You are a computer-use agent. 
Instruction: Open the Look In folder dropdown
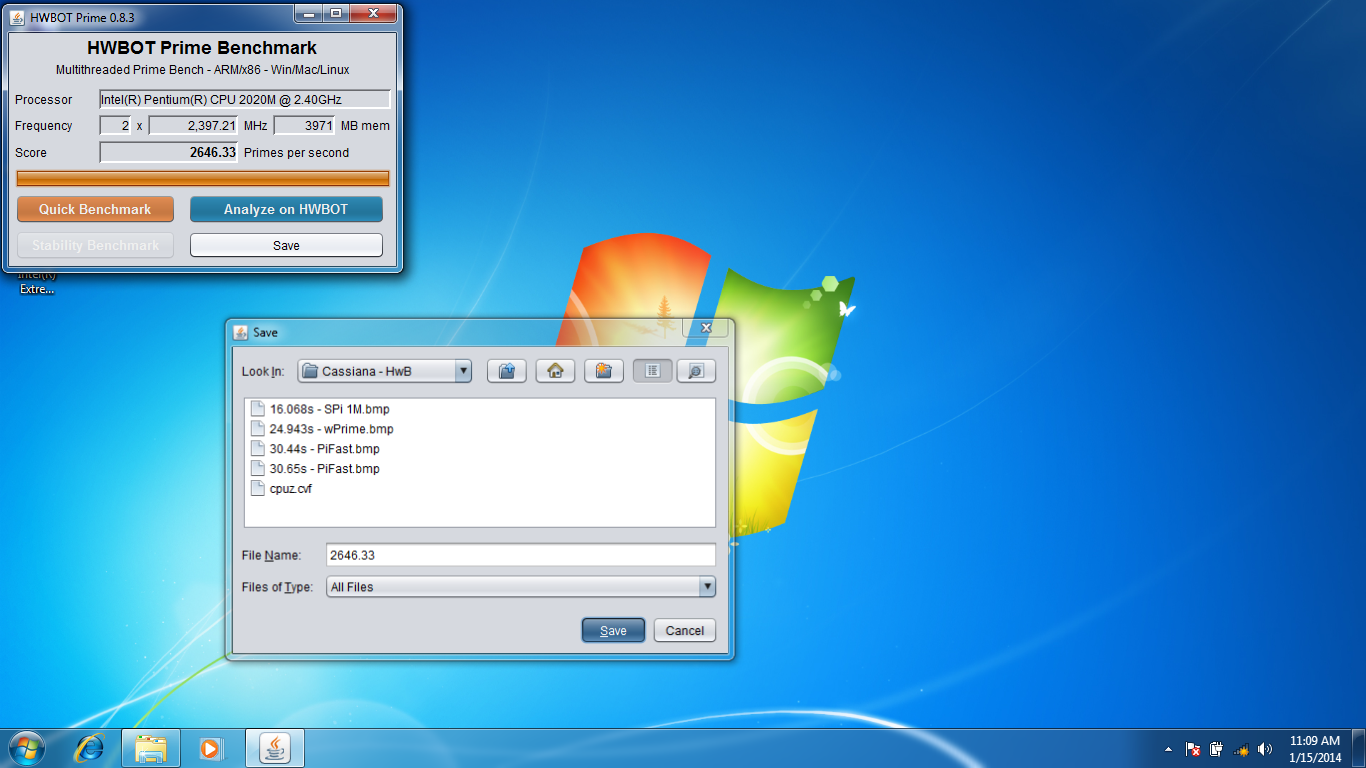click(463, 371)
